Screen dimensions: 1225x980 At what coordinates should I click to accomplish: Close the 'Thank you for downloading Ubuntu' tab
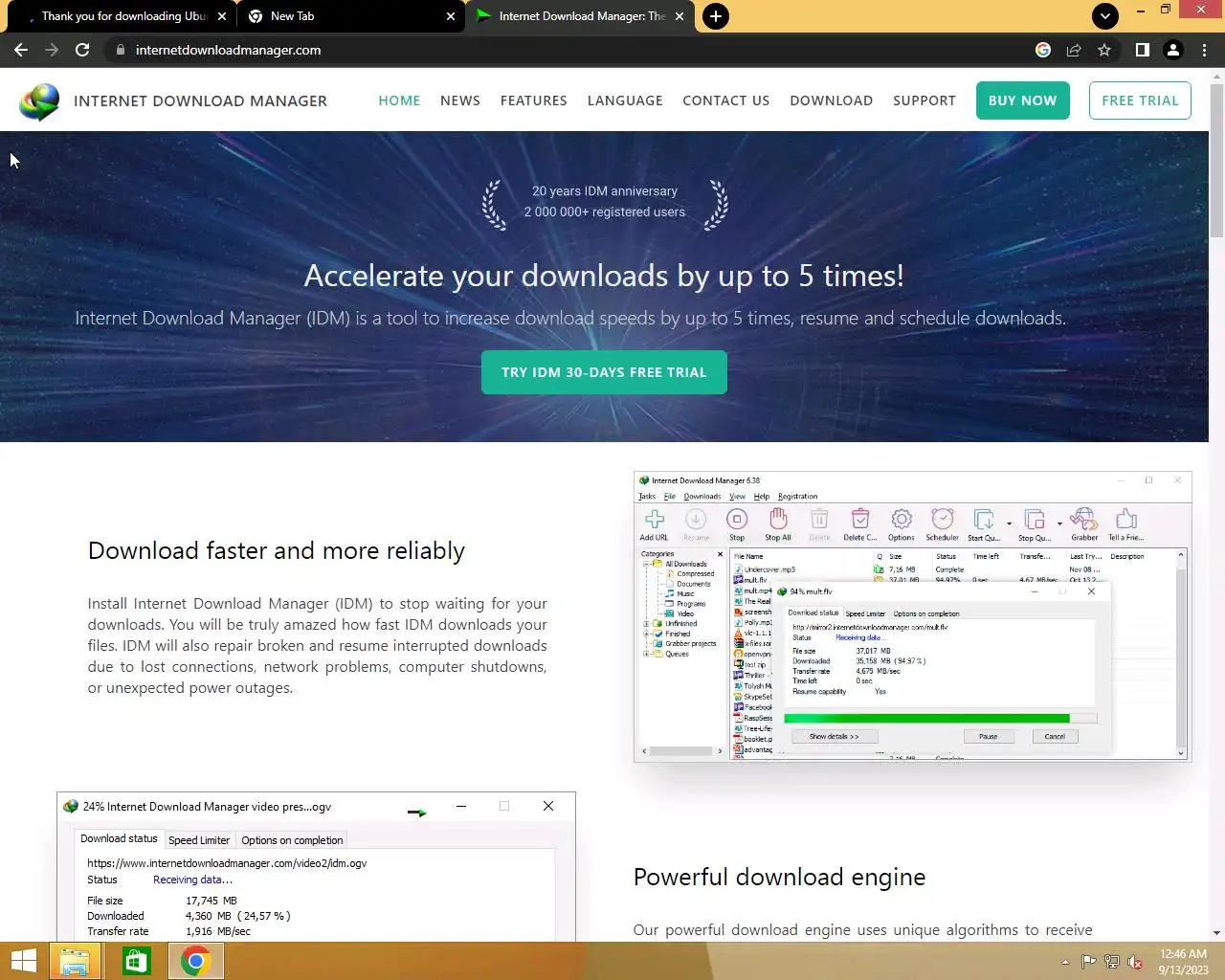coord(222,16)
